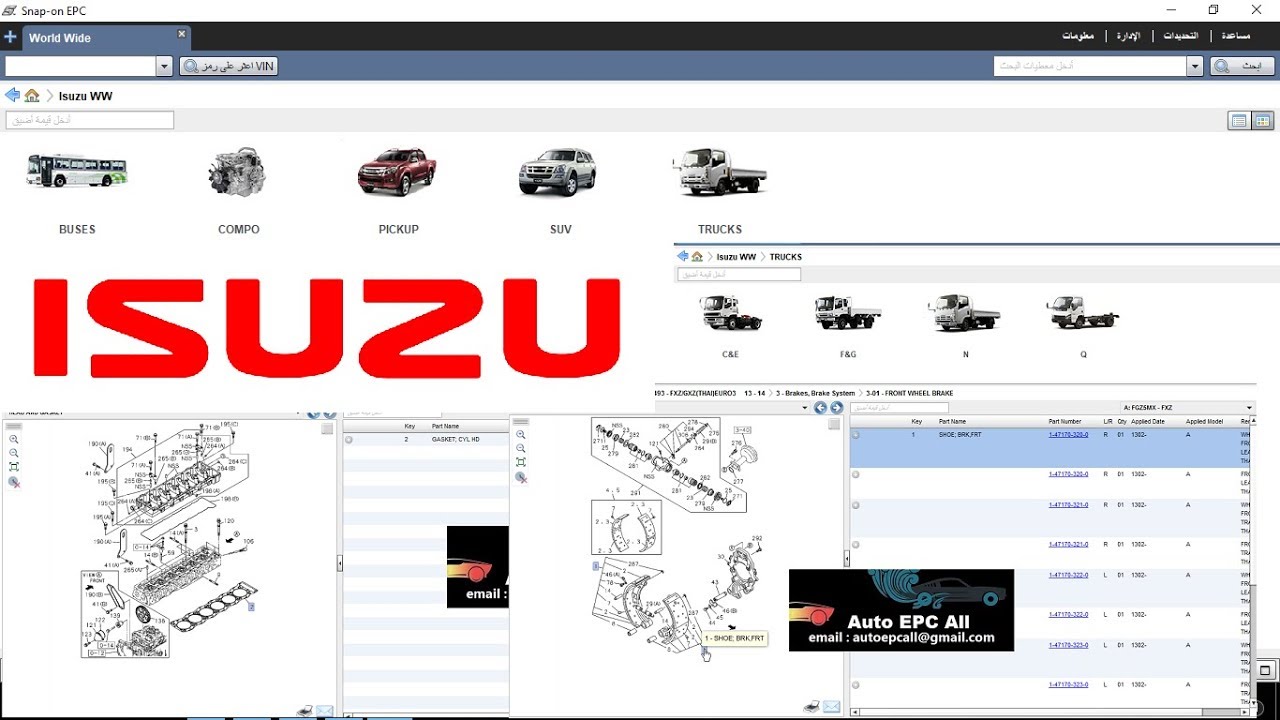Screen dimensions: 1280x720
Task: Go to previous illustration in brake panel
Action: point(821,408)
